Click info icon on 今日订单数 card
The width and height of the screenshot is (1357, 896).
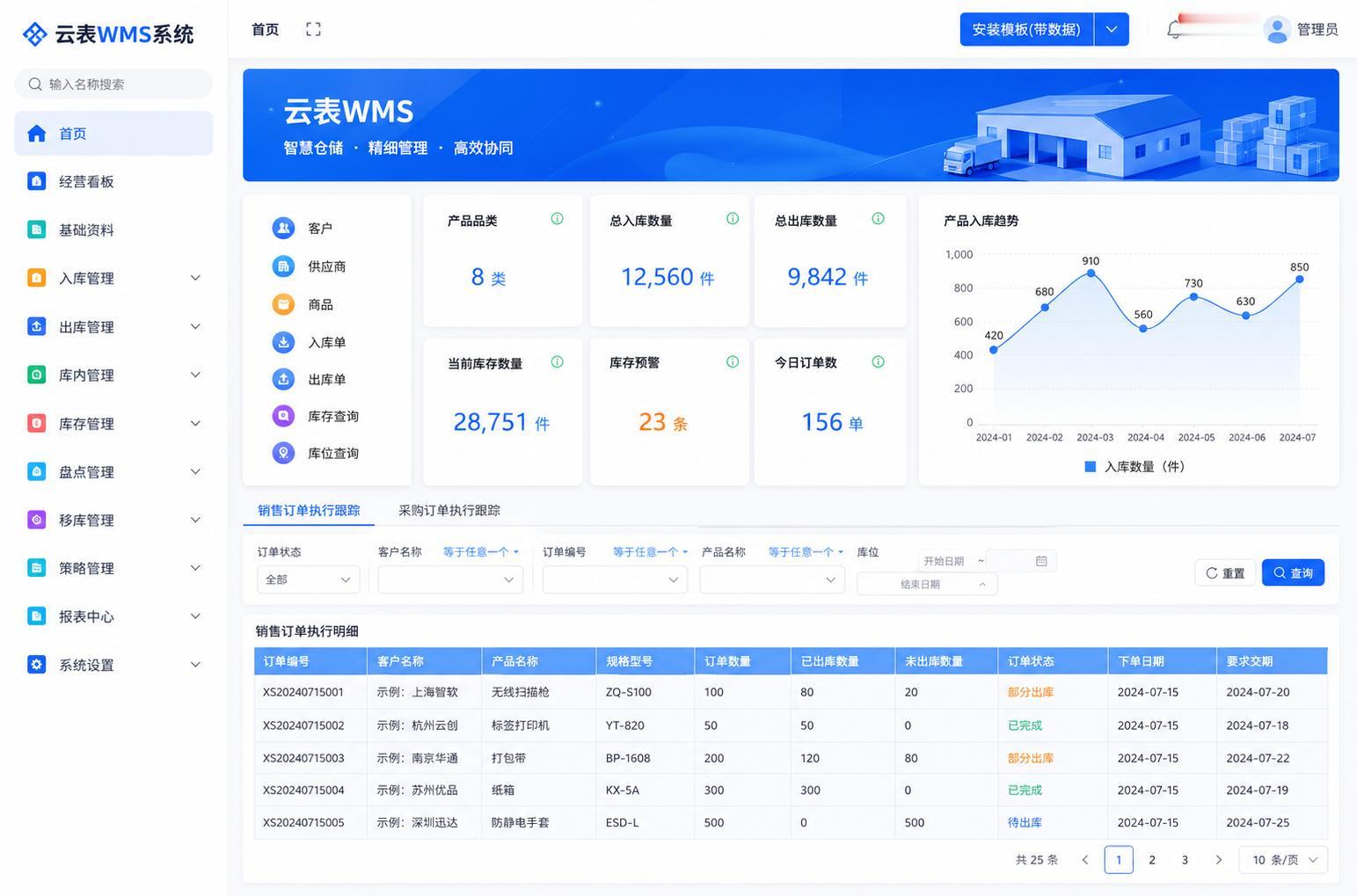pos(878,362)
